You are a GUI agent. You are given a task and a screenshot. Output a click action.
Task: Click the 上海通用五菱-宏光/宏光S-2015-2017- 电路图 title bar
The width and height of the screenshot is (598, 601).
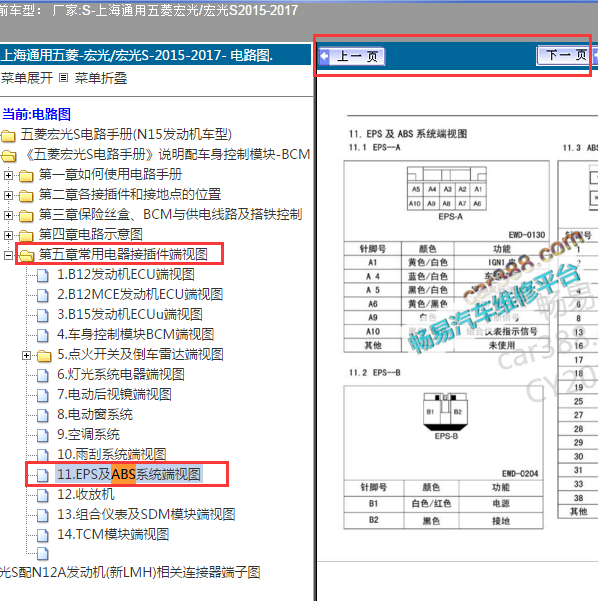click(155, 56)
